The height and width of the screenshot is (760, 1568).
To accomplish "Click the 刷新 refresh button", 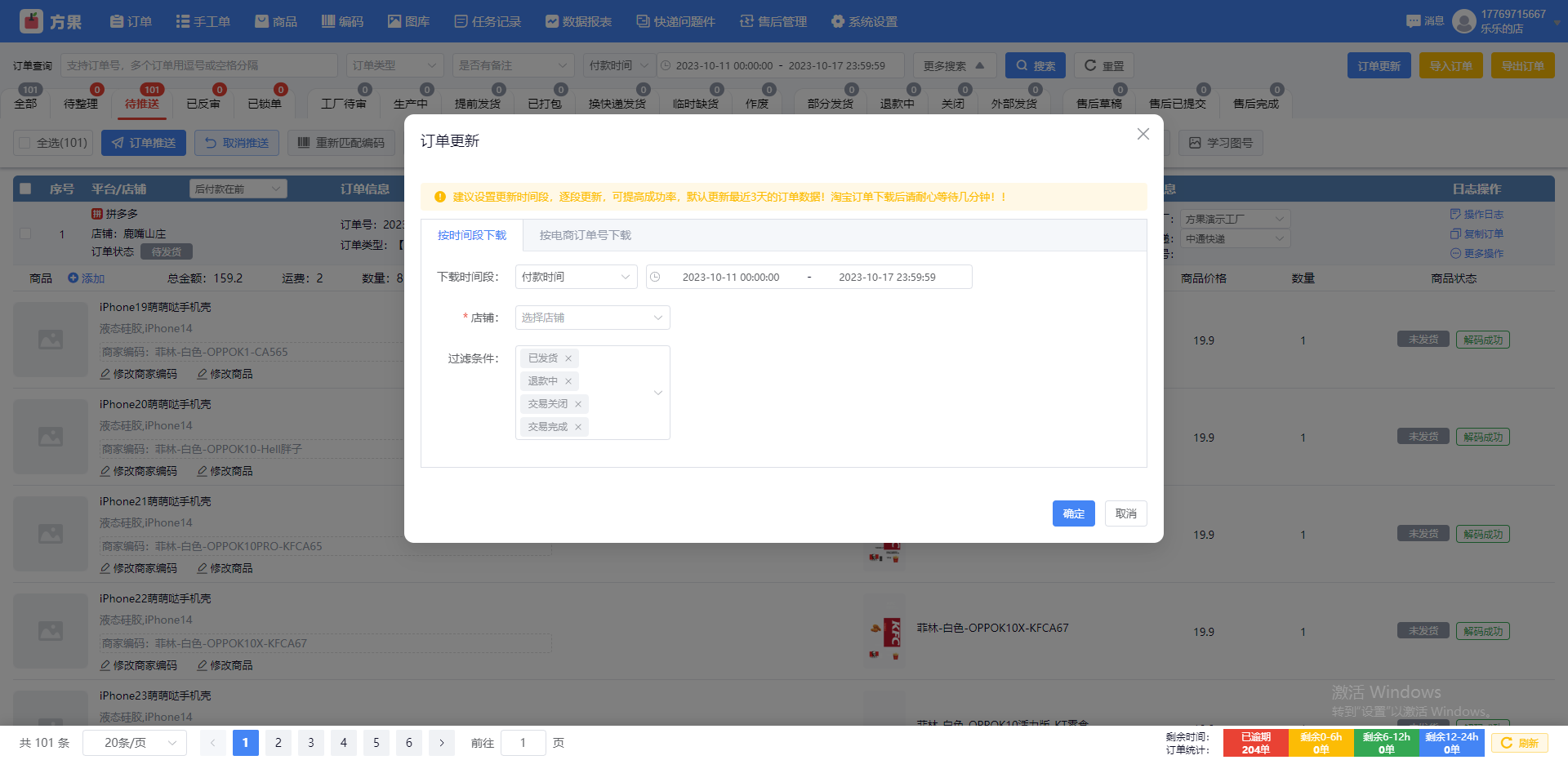I will [x=1520, y=743].
